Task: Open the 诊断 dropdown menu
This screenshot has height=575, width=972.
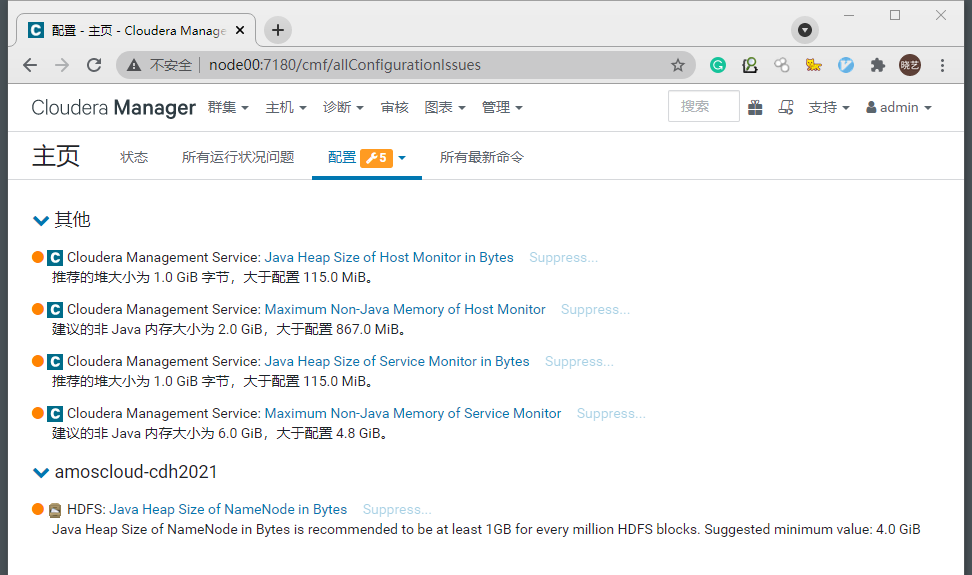Action: click(x=343, y=108)
